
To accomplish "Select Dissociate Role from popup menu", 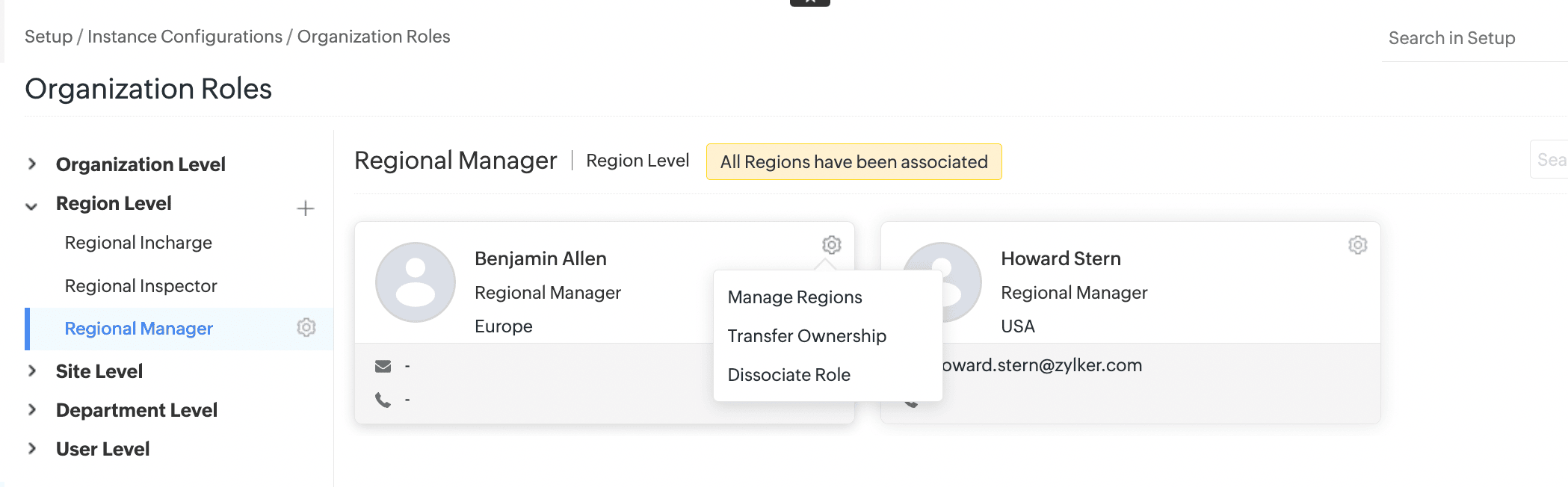I will [788, 375].
